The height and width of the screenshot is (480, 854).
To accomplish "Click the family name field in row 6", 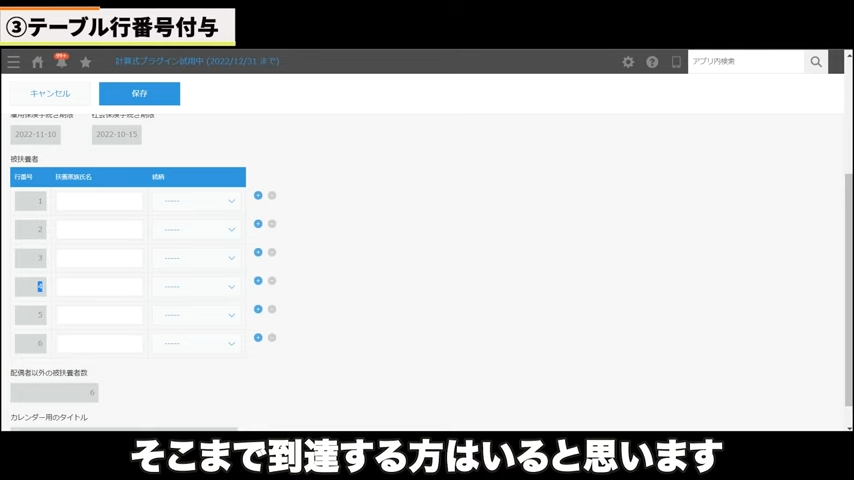I will tap(100, 343).
